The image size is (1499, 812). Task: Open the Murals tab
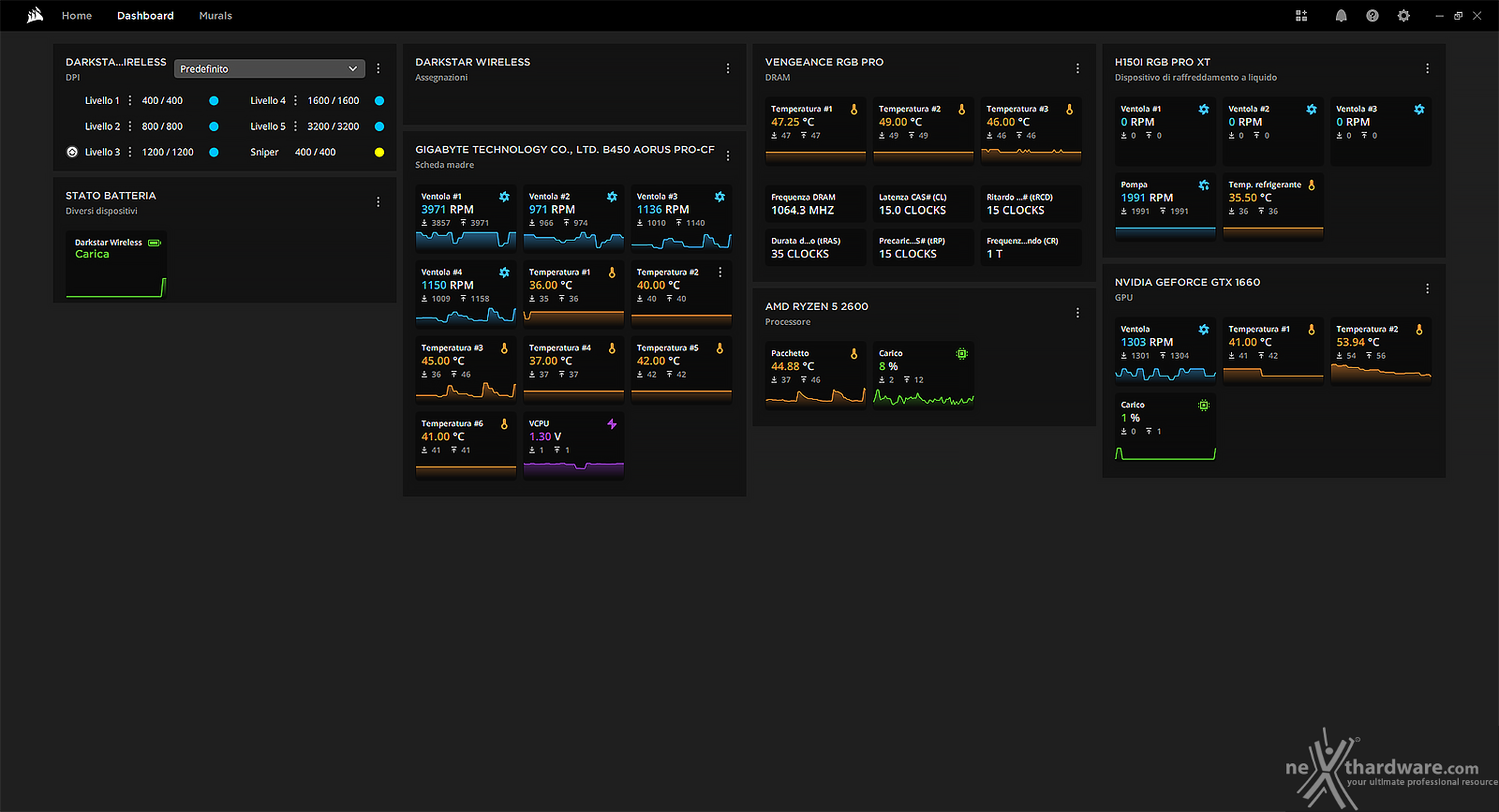[215, 16]
